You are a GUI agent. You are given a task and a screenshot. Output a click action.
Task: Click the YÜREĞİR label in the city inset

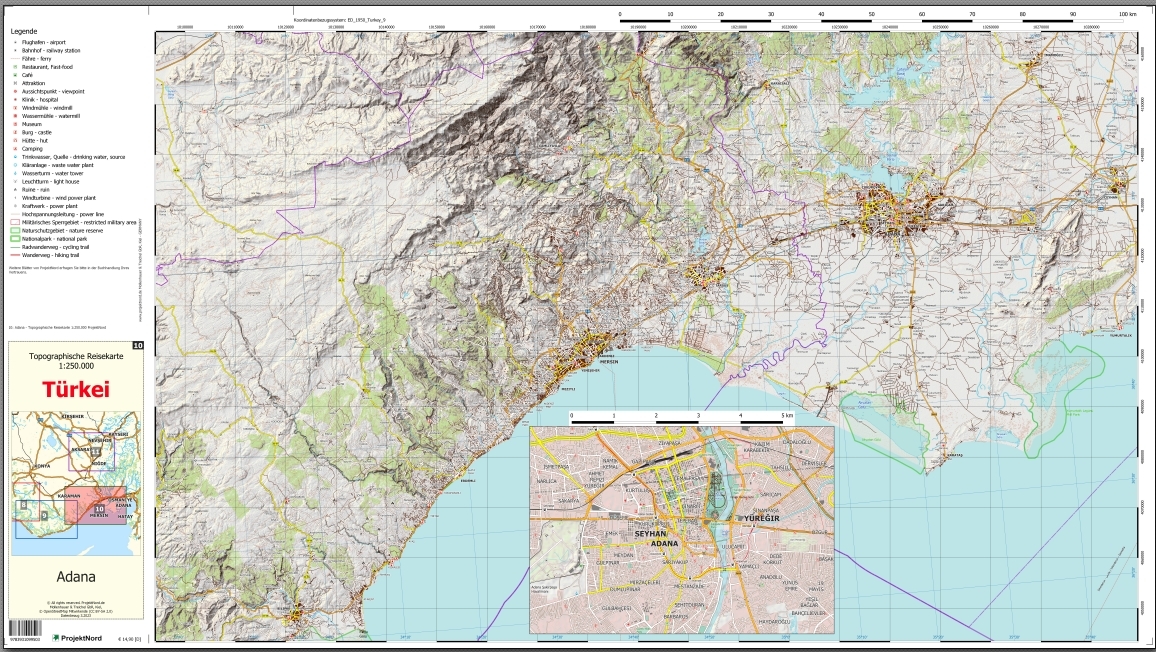click(756, 520)
